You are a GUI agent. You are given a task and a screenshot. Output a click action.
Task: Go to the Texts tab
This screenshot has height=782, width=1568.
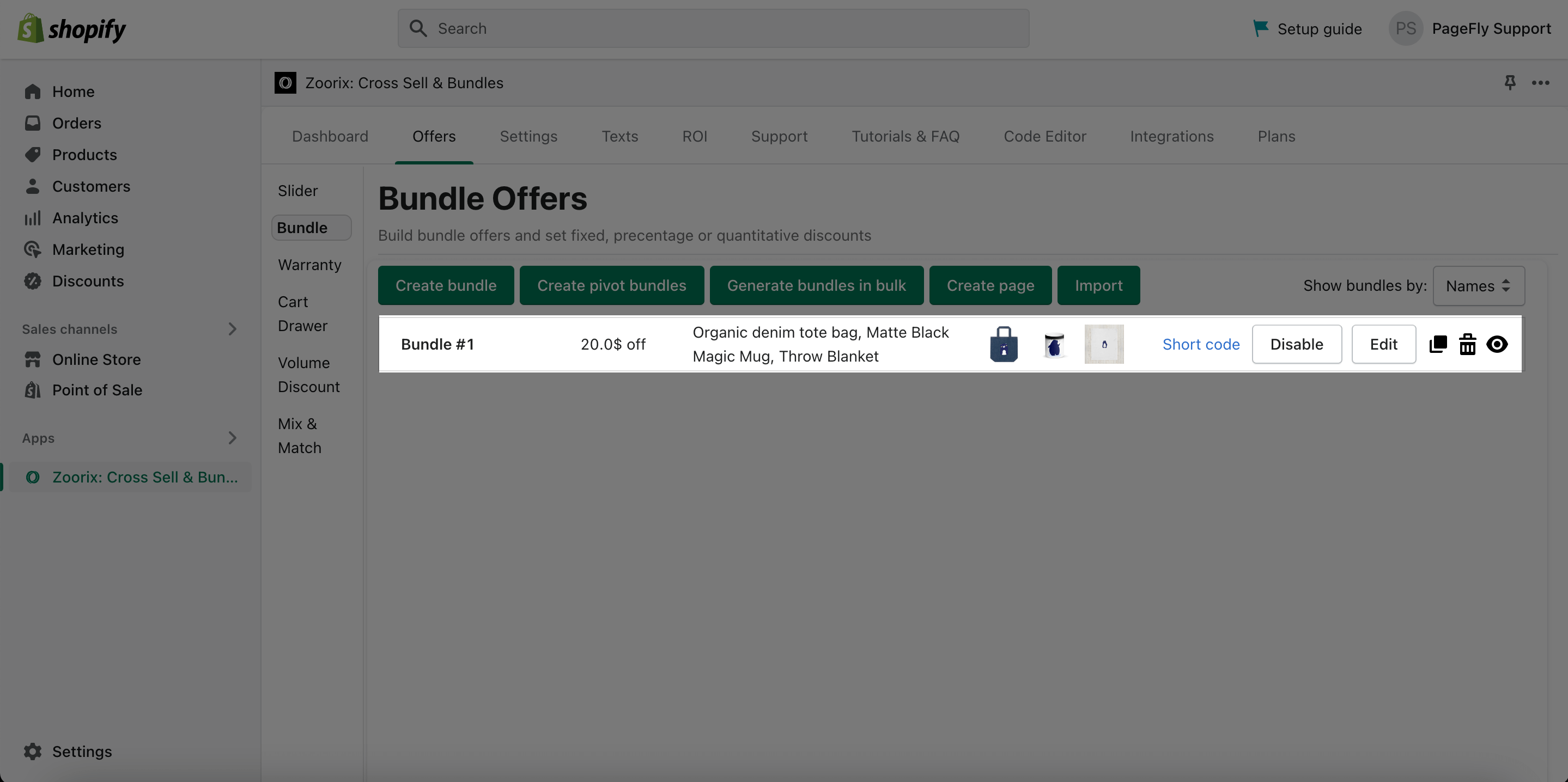pos(619,136)
